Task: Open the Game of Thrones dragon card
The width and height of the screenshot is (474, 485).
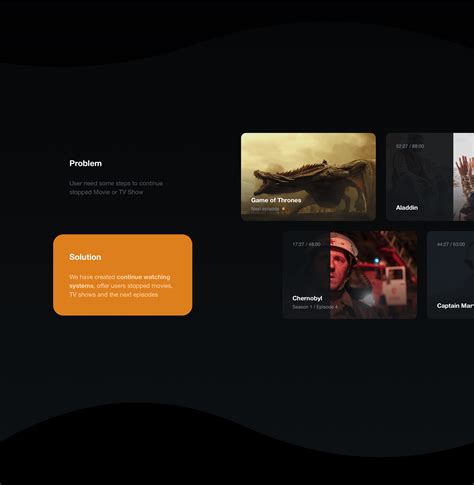Action: tap(308, 177)
